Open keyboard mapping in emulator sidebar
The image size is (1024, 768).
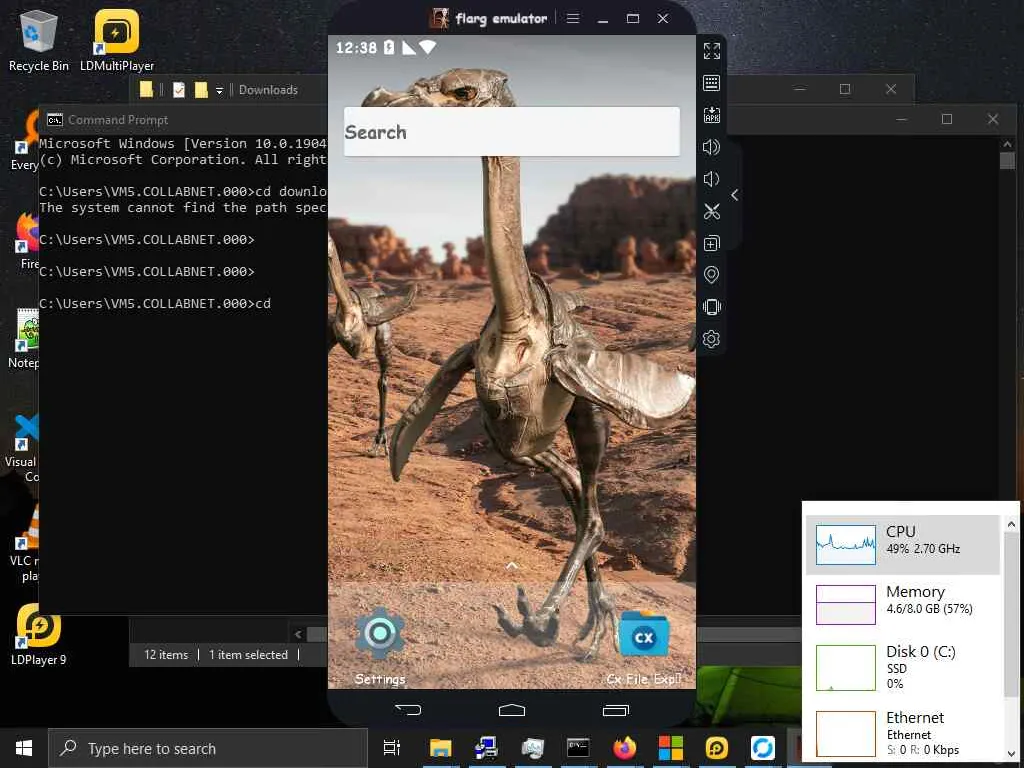pyautogui.click(x=712, y=83)
